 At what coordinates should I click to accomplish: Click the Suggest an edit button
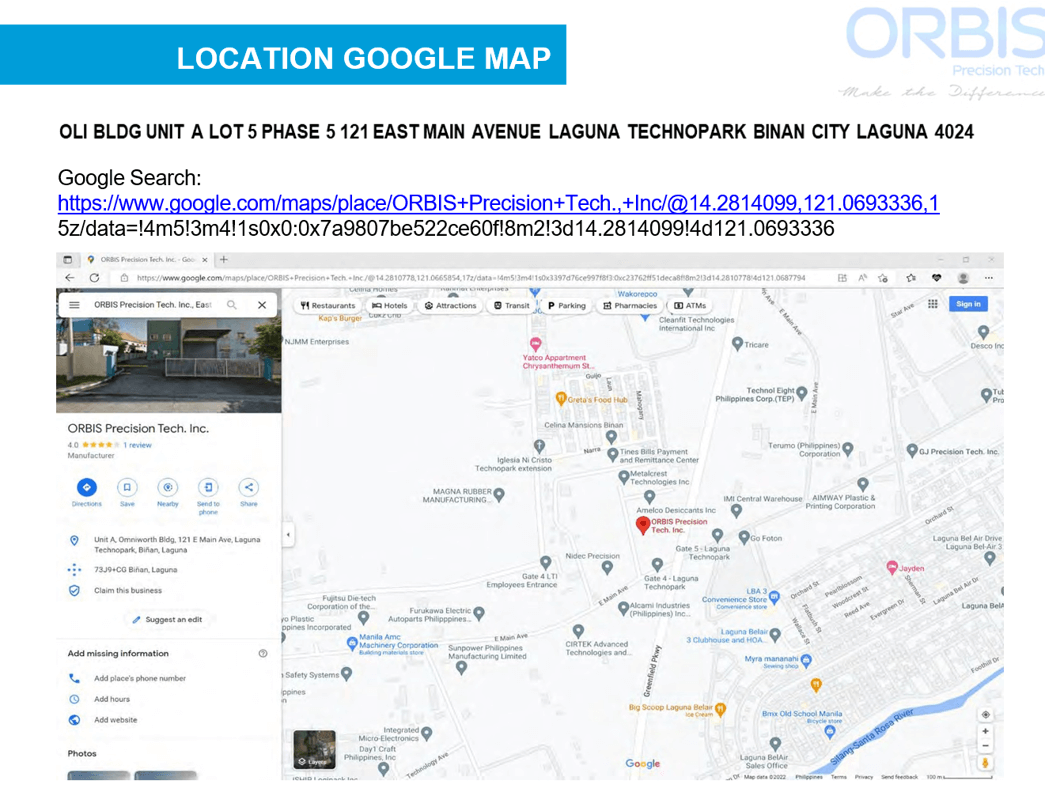[x=167, y=620]
